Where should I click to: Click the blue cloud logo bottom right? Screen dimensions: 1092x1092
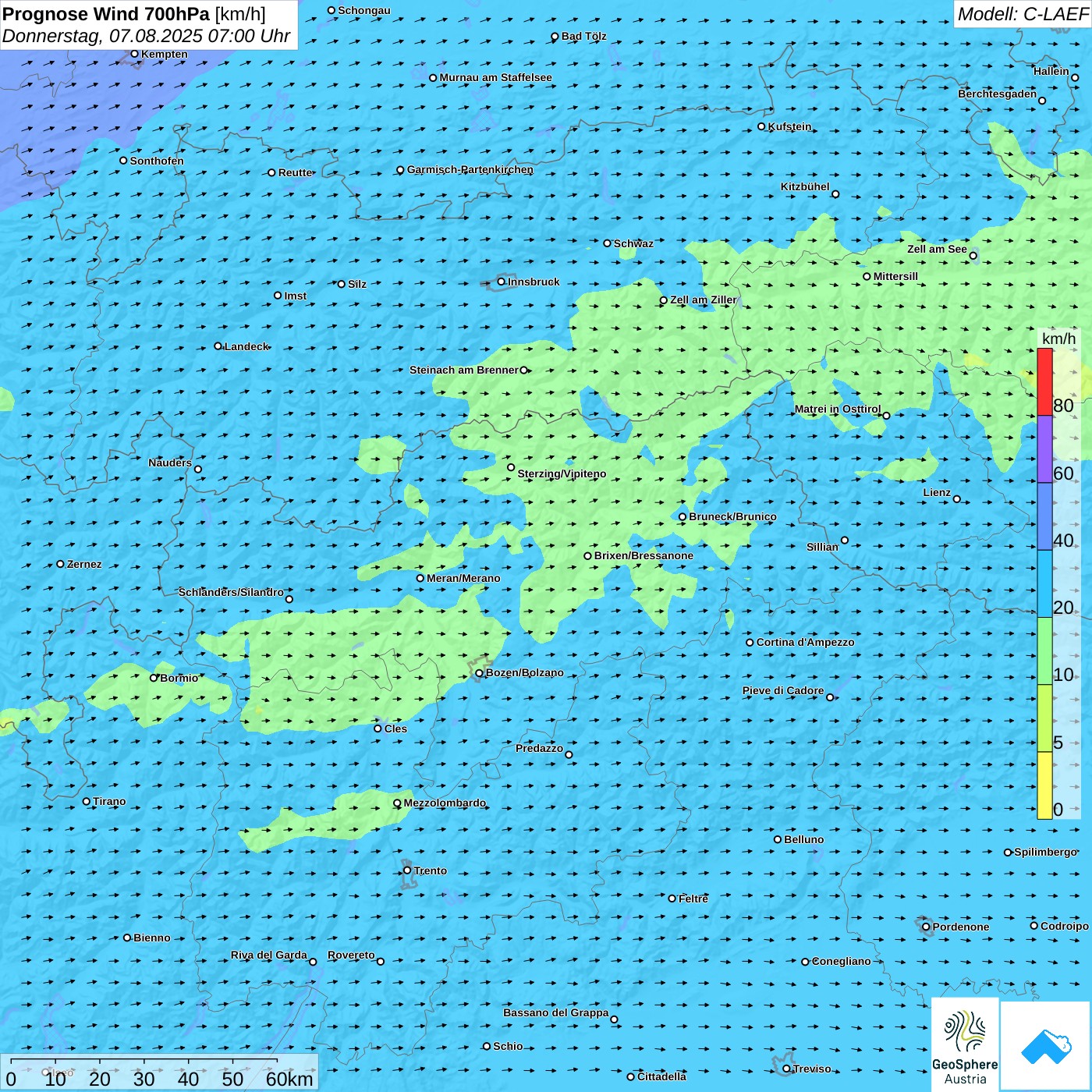1045,1046
